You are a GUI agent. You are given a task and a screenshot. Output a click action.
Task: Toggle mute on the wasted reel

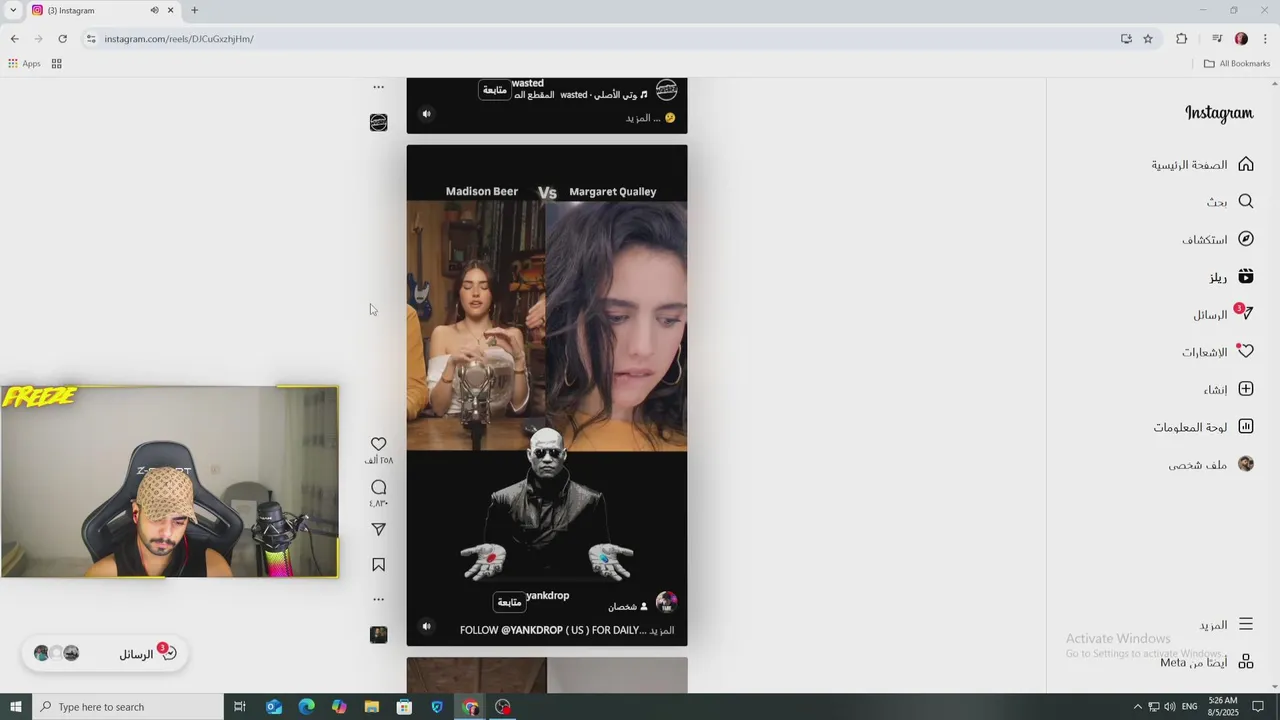[426, 114]
